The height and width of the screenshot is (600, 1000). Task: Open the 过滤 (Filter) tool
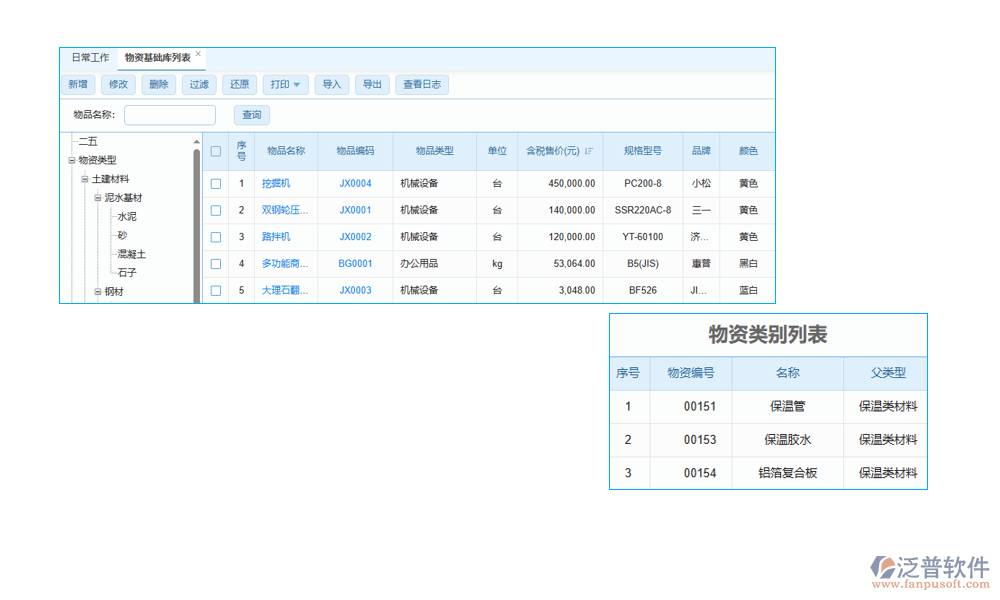tap(198, 84)
